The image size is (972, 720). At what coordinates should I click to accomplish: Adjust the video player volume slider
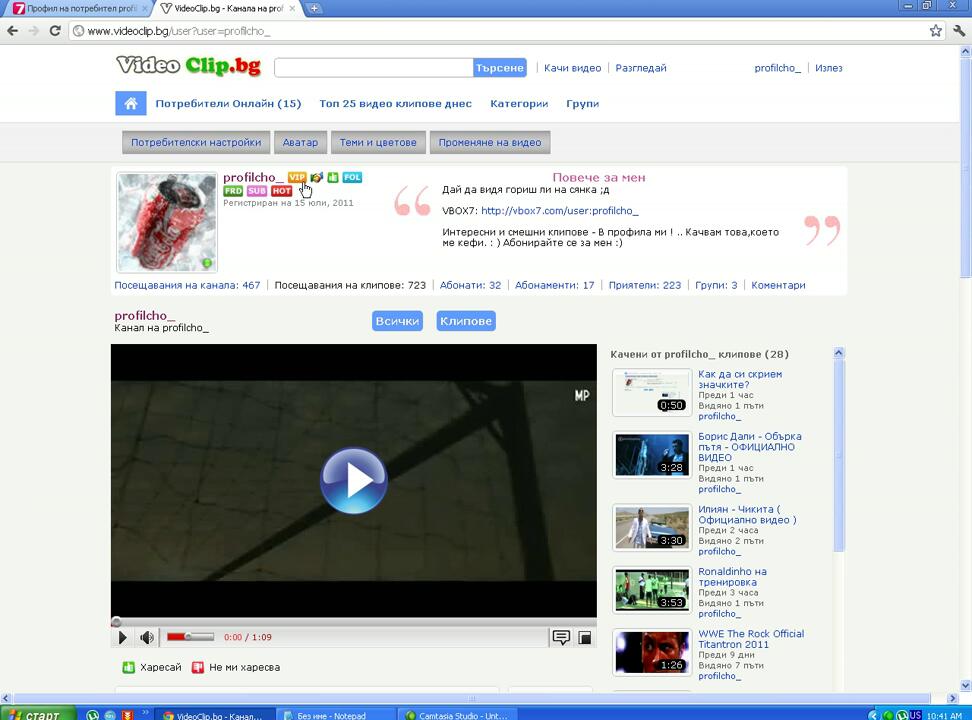(x=188, y=637)
